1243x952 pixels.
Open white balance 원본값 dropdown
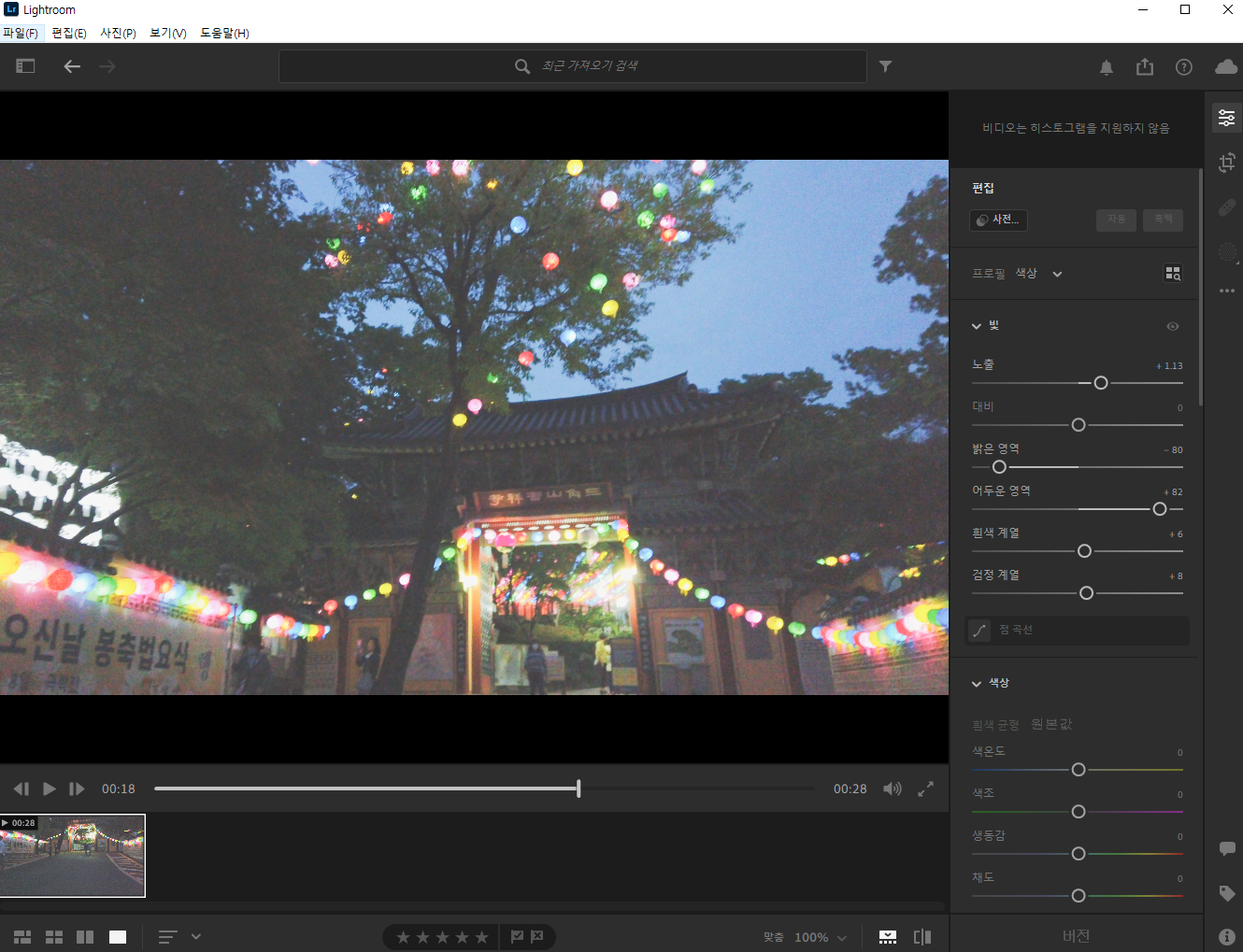(1051, 724)
